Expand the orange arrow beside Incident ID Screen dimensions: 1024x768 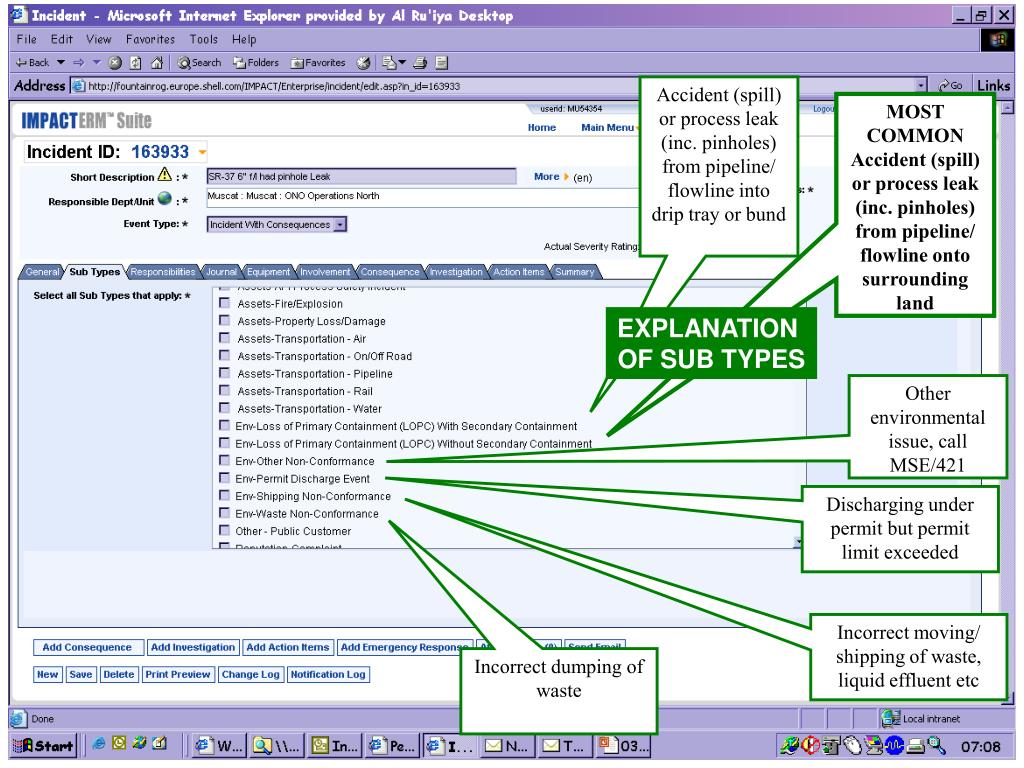[x=202, y=153]
